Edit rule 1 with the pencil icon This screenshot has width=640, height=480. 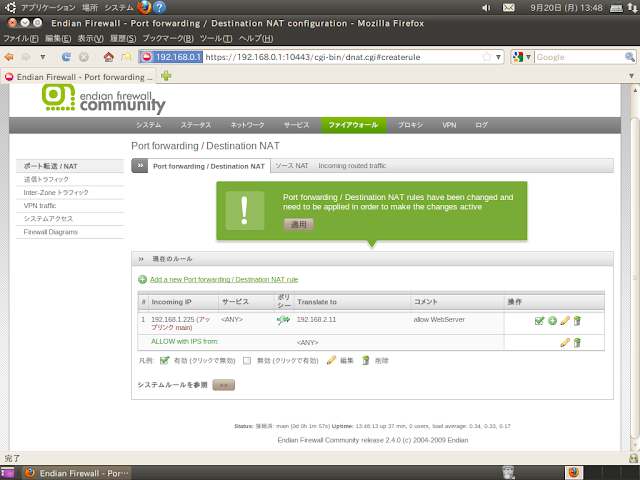(x=565, y=321)
